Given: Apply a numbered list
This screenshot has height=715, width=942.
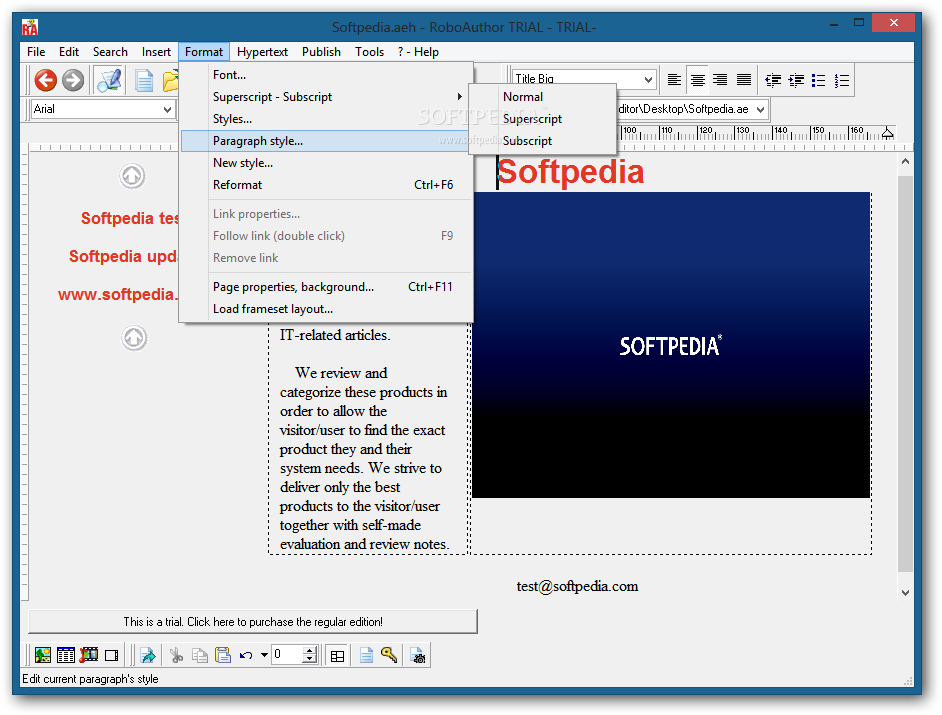Looking at the screenshot, I should tap(842, 80).
